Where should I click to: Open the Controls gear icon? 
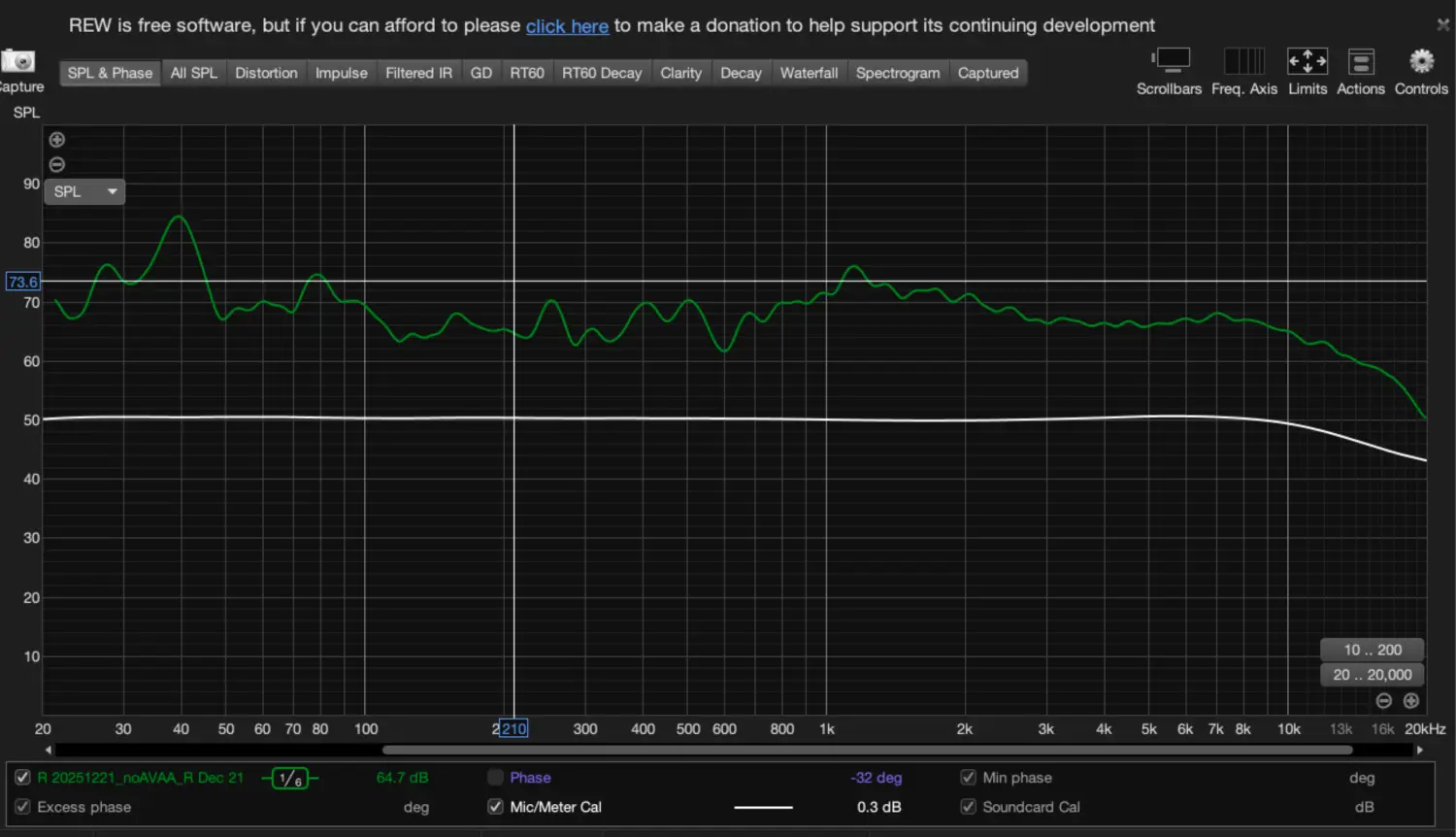point(1421,62)
